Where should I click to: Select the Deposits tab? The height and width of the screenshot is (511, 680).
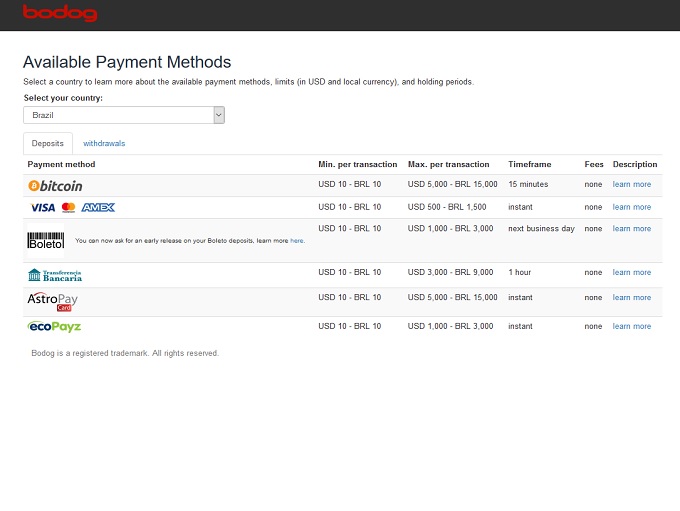(x=48, y=143)
